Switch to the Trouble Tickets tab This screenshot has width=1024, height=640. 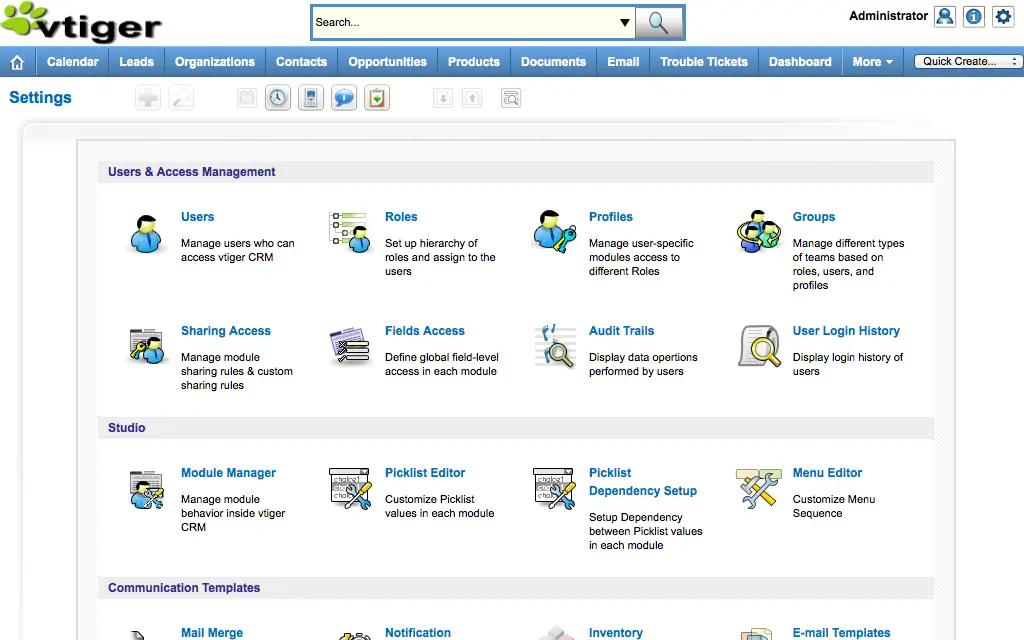(703, 61)
